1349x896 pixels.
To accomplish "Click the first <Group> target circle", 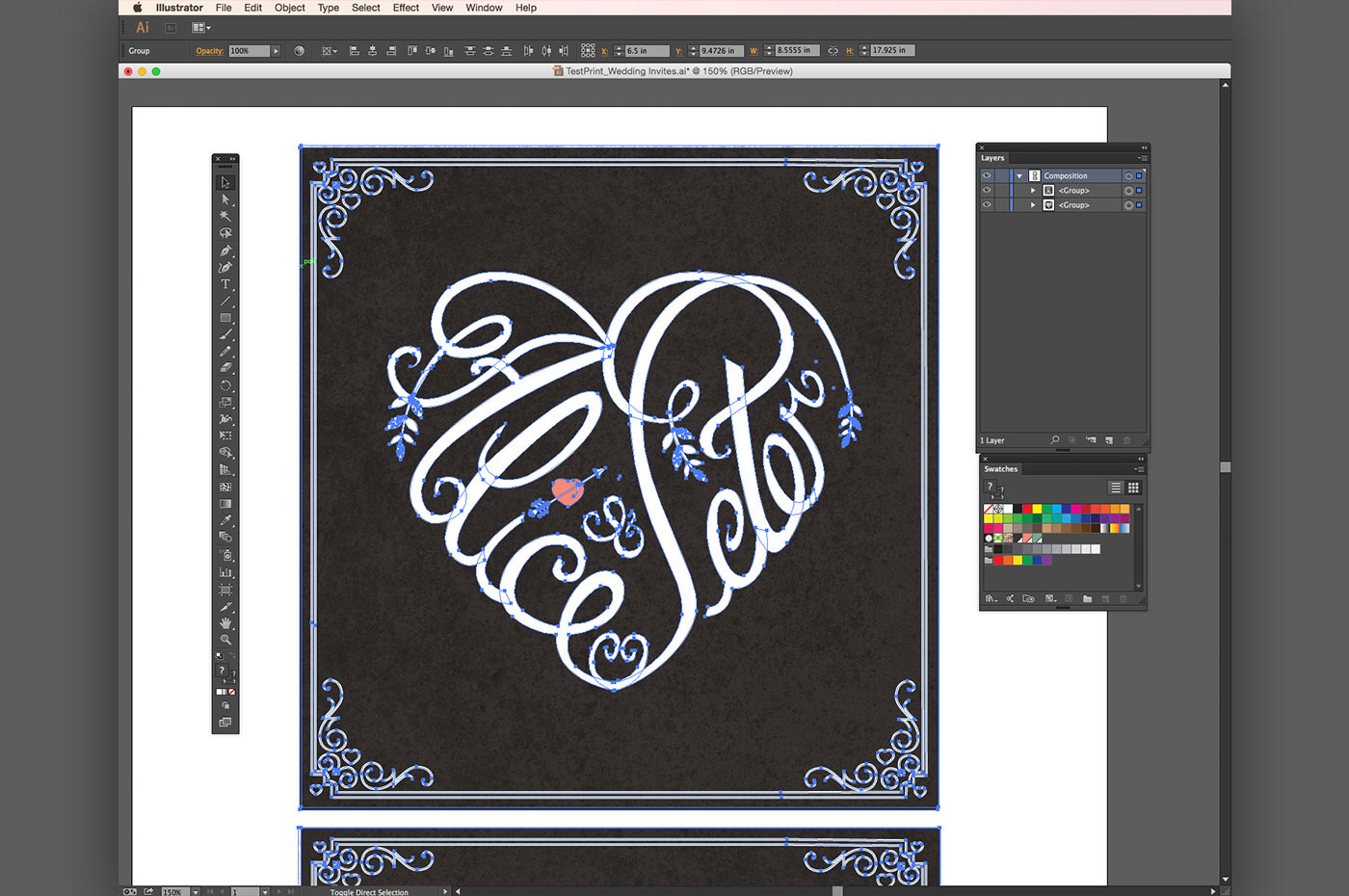I will (x=1128, y=191).
